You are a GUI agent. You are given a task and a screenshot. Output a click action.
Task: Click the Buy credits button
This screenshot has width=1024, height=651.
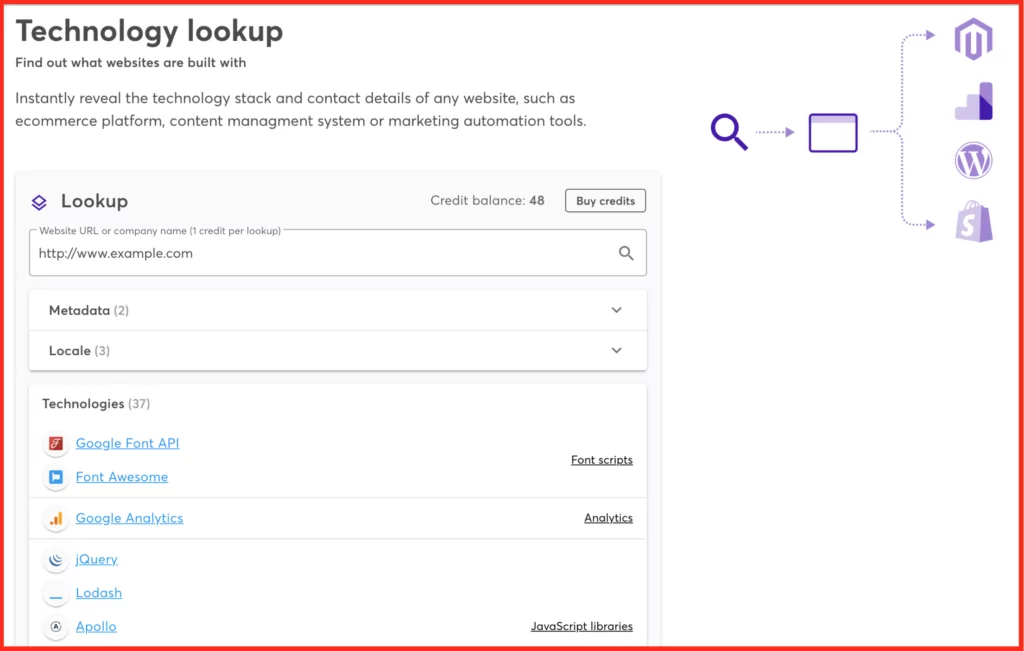[605, 201]
